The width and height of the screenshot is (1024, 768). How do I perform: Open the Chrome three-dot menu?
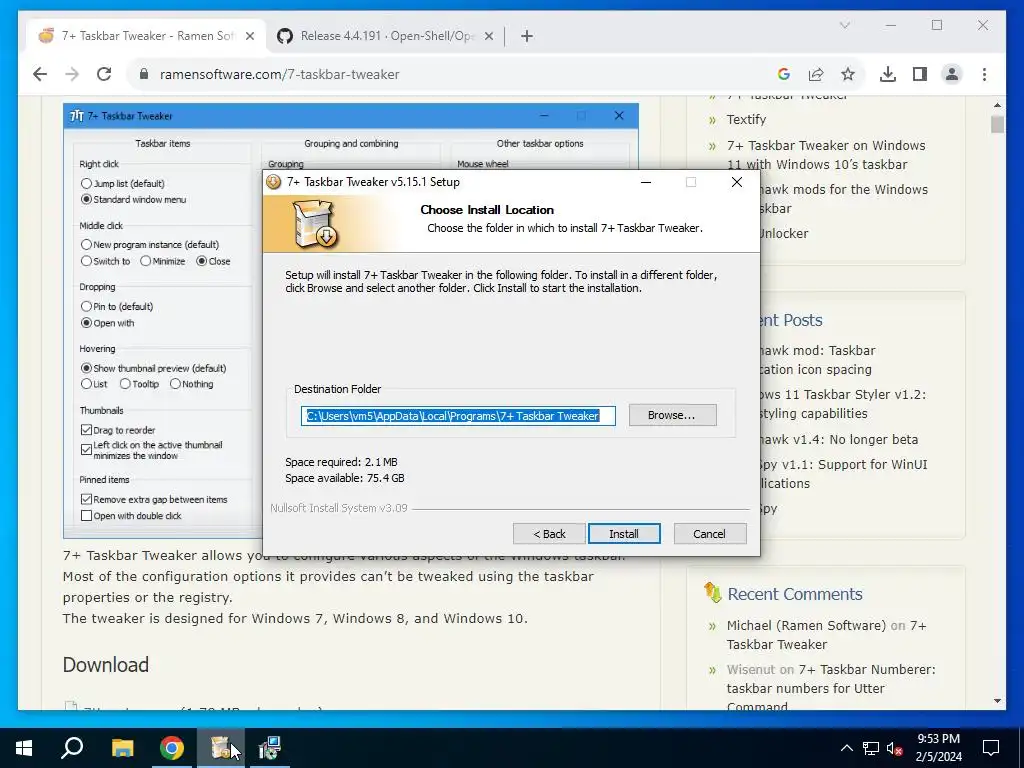pyautogui.click(x=984, y=74)
